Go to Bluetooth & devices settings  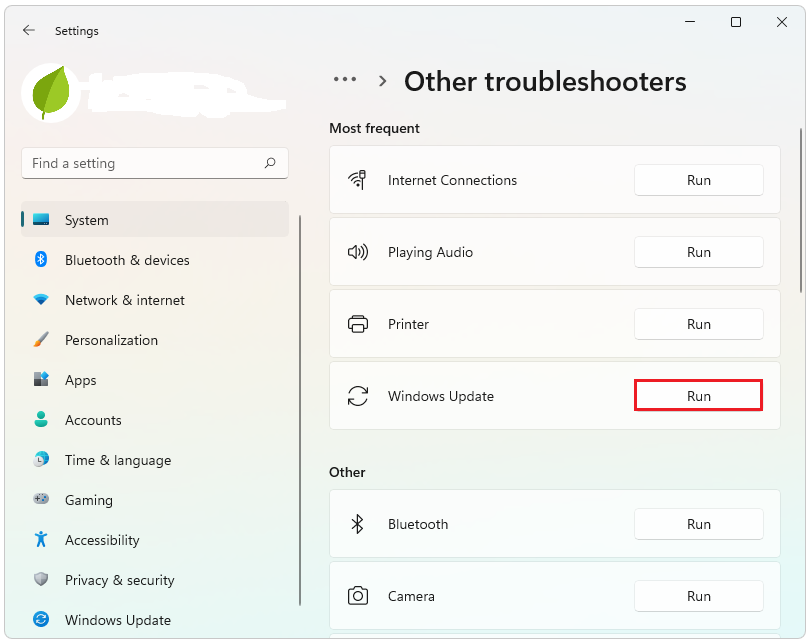(x=155, y=260)
